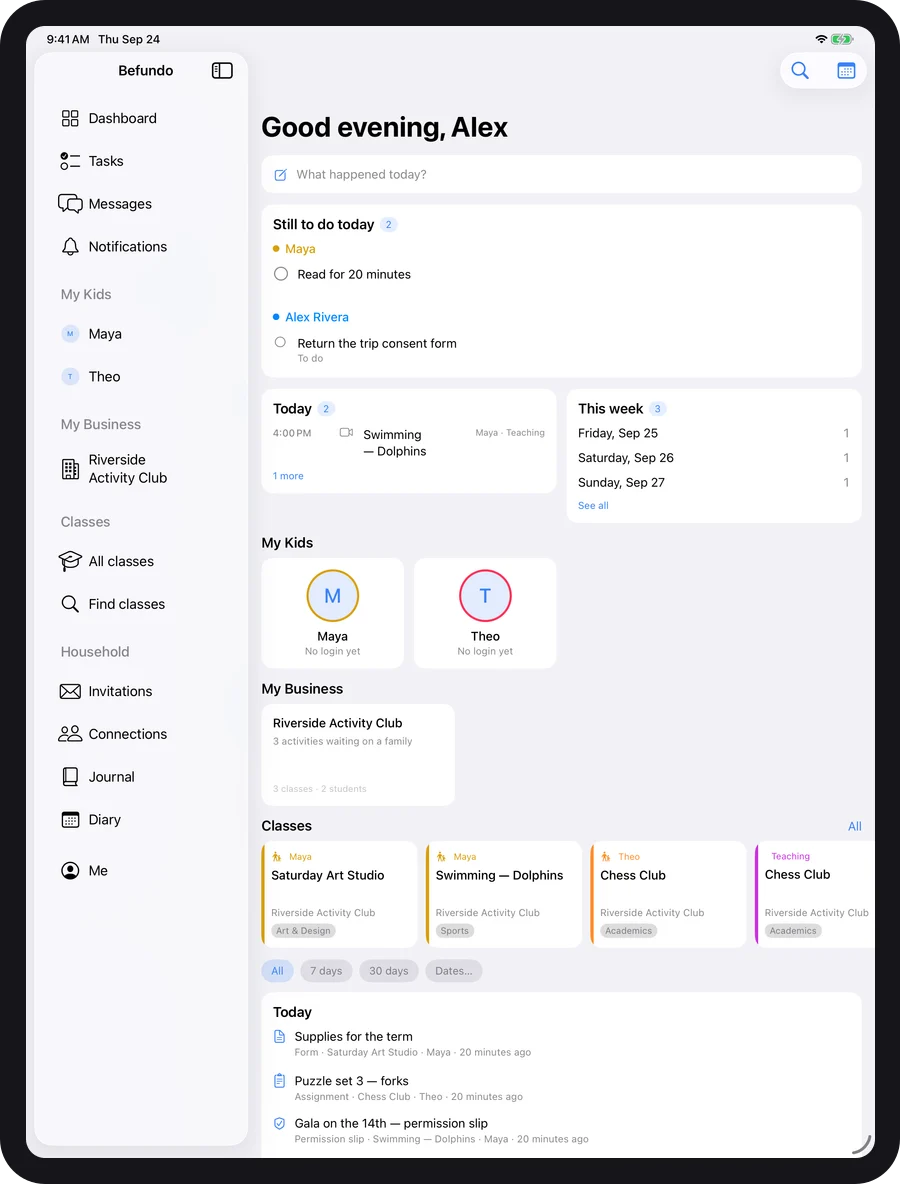Open the Maya task group label
Image resolution: width=900 pixels, height=1184 pixels.
click(301, 249)
